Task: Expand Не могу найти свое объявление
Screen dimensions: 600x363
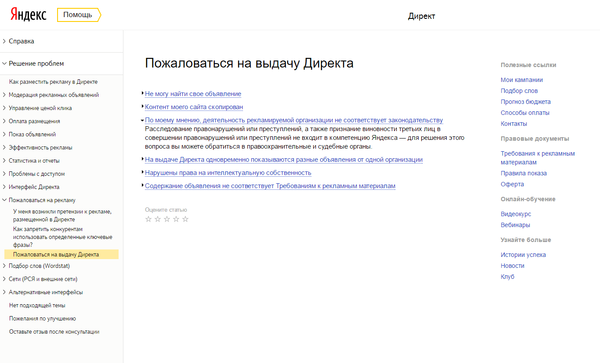Action: point(193,94)
